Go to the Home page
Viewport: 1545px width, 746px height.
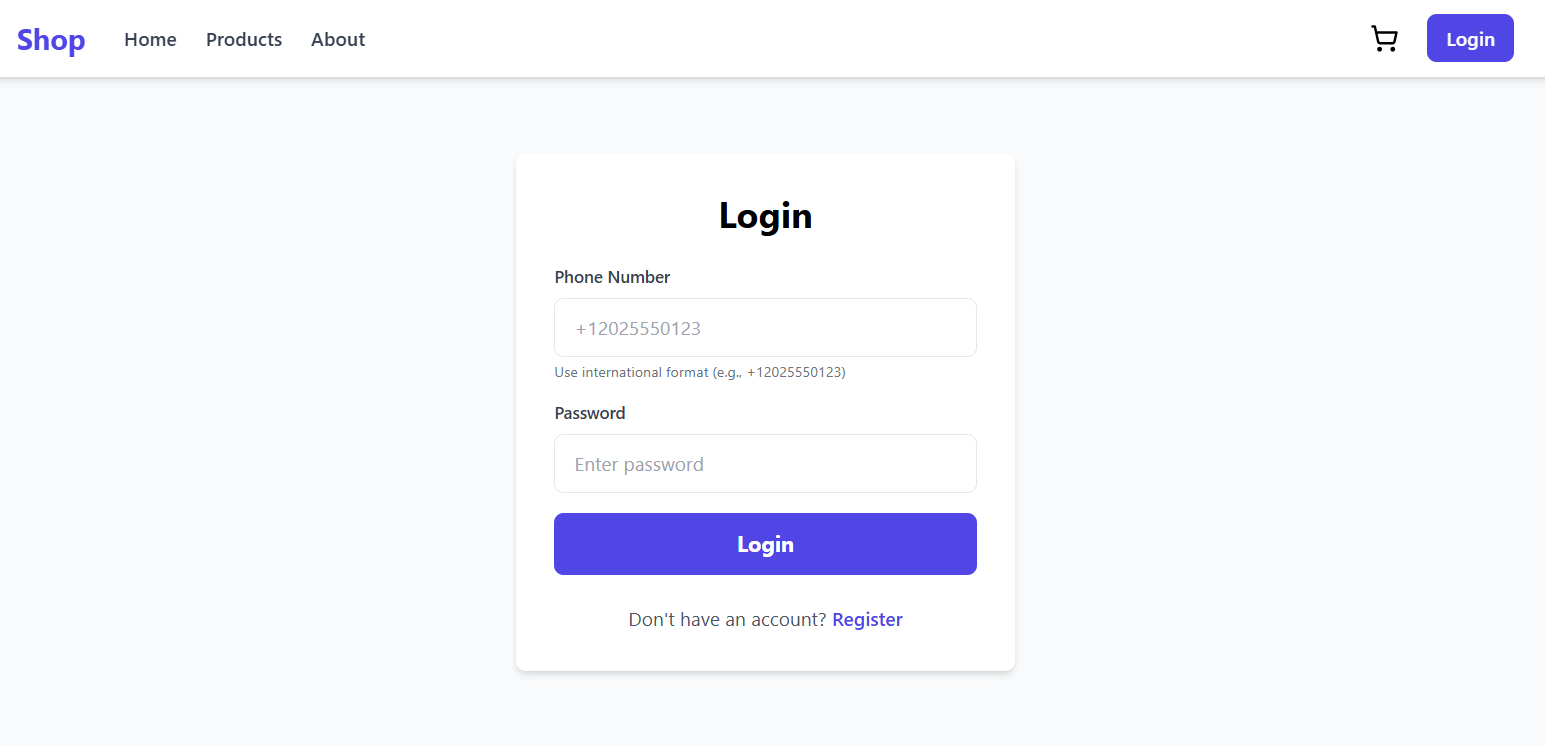click(150, 40)
